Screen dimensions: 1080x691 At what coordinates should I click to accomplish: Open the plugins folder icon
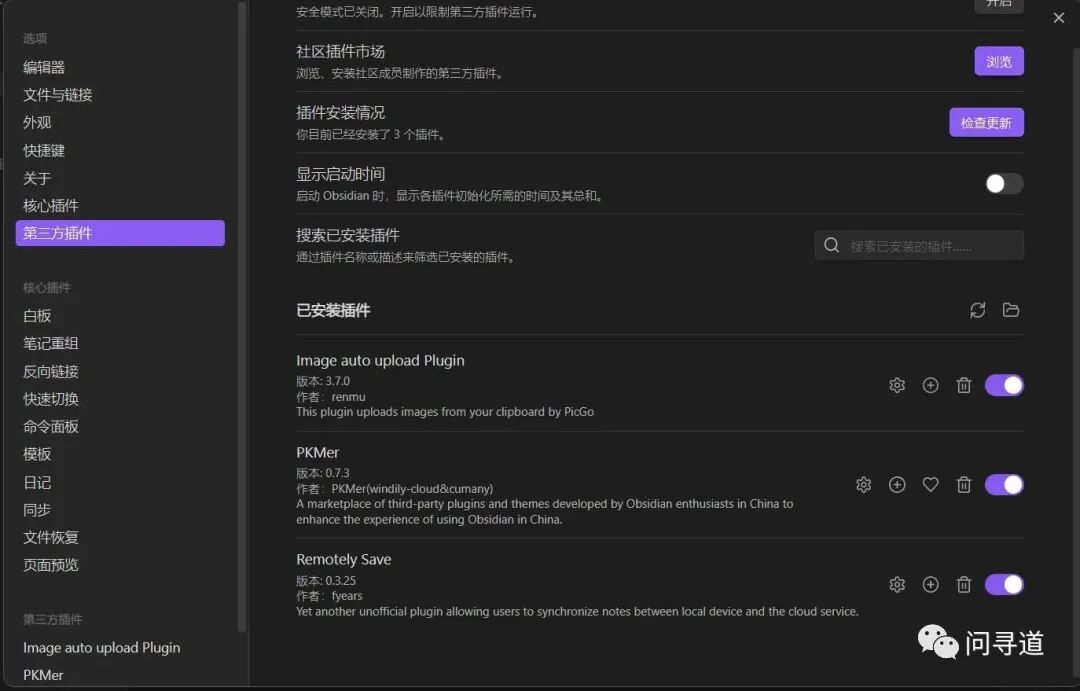[x=1010, y=310]
